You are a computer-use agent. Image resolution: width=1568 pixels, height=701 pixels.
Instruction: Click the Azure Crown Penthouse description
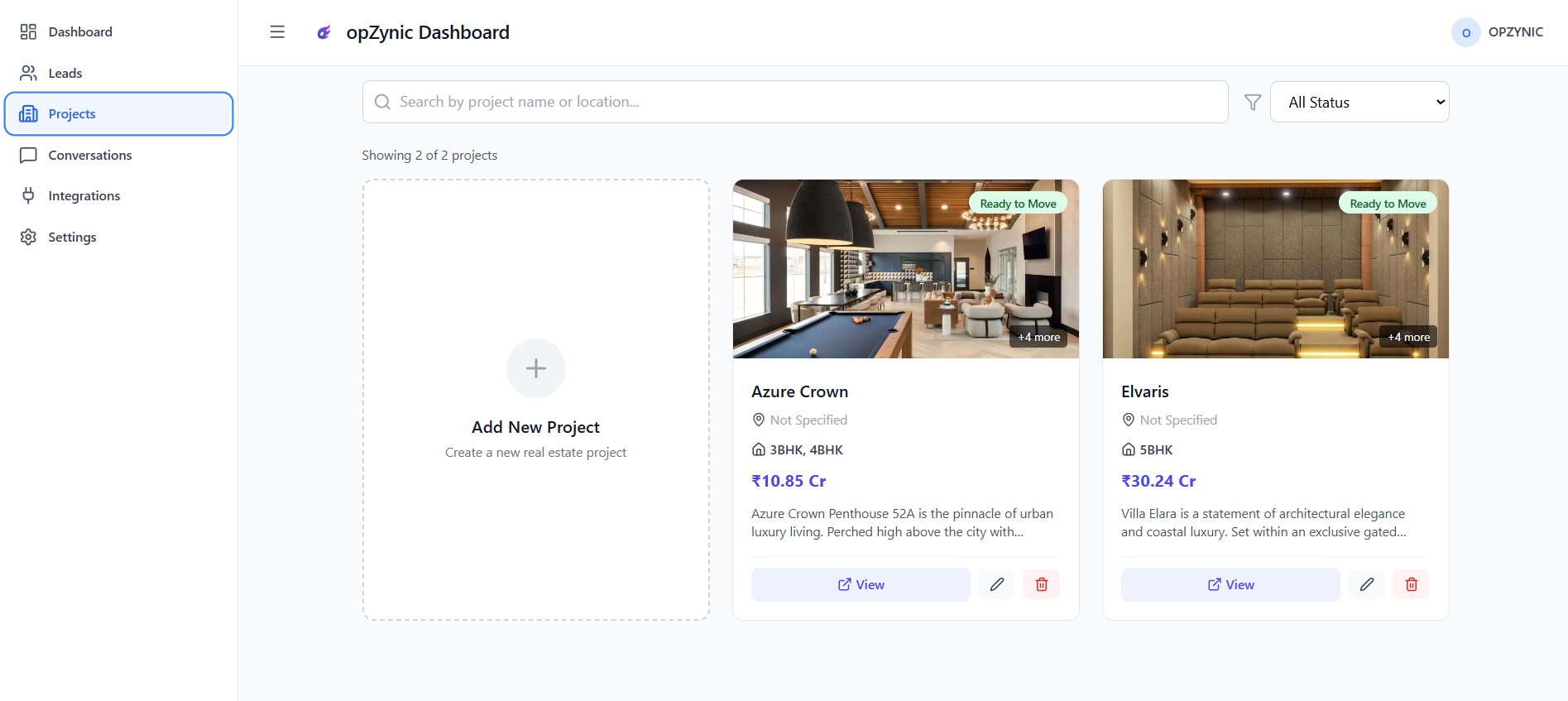point(902,522)
